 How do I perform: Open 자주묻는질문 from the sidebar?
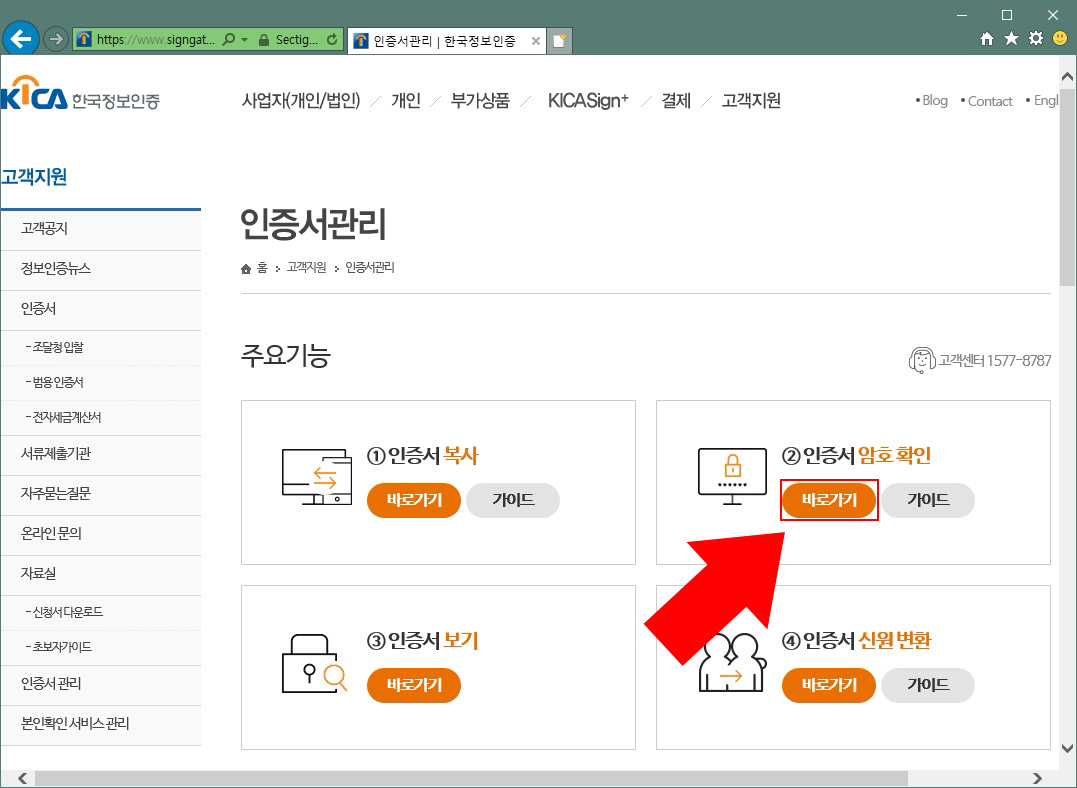coord(58,495)
